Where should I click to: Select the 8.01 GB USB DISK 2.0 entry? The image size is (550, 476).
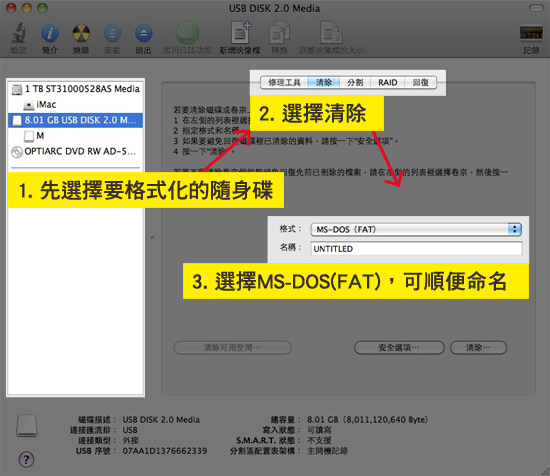pyautogui.click(x=75, y=120)
